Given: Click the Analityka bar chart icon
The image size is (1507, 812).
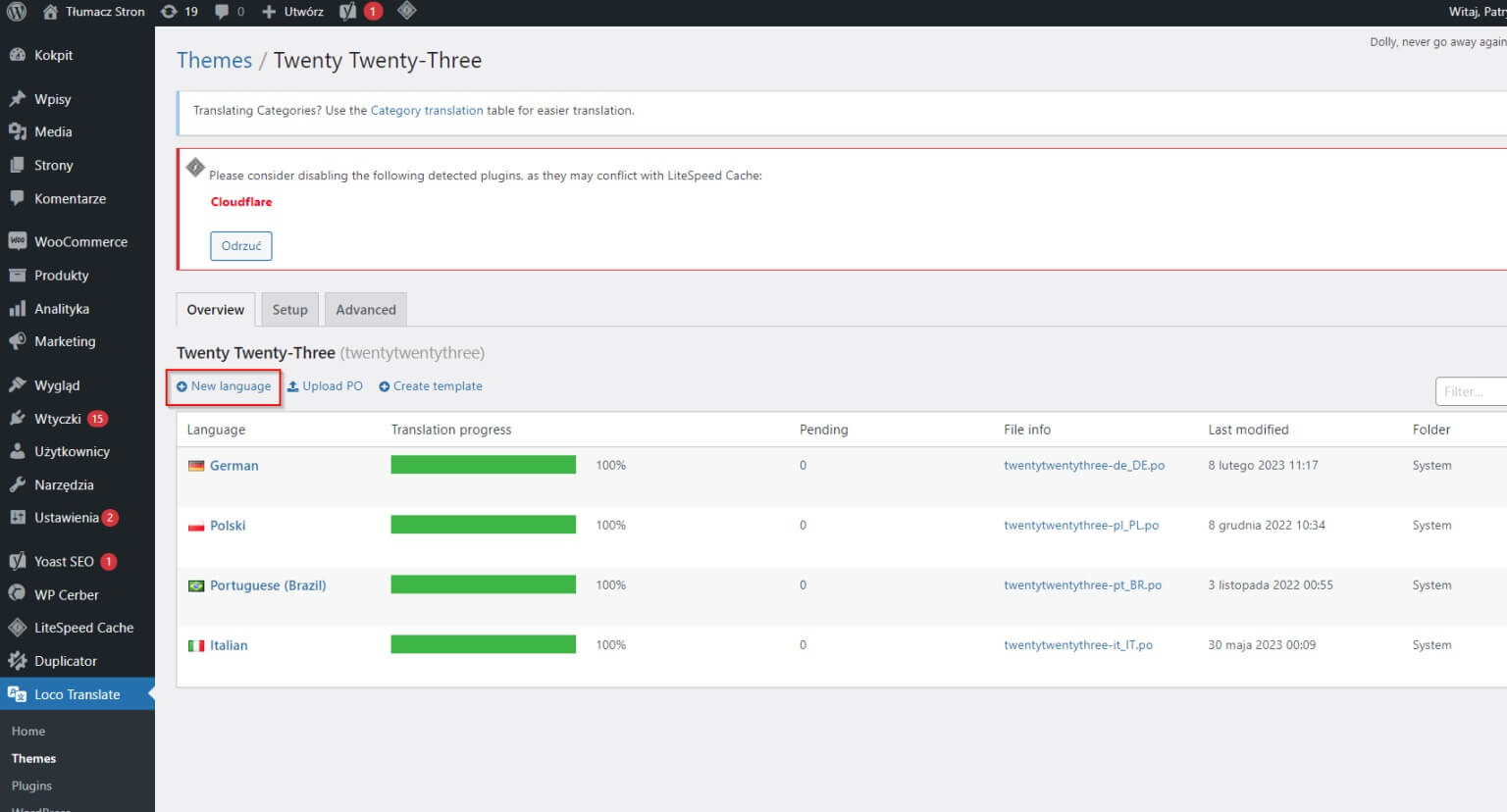Looking at the screenshot, I should tap(18, 309).
